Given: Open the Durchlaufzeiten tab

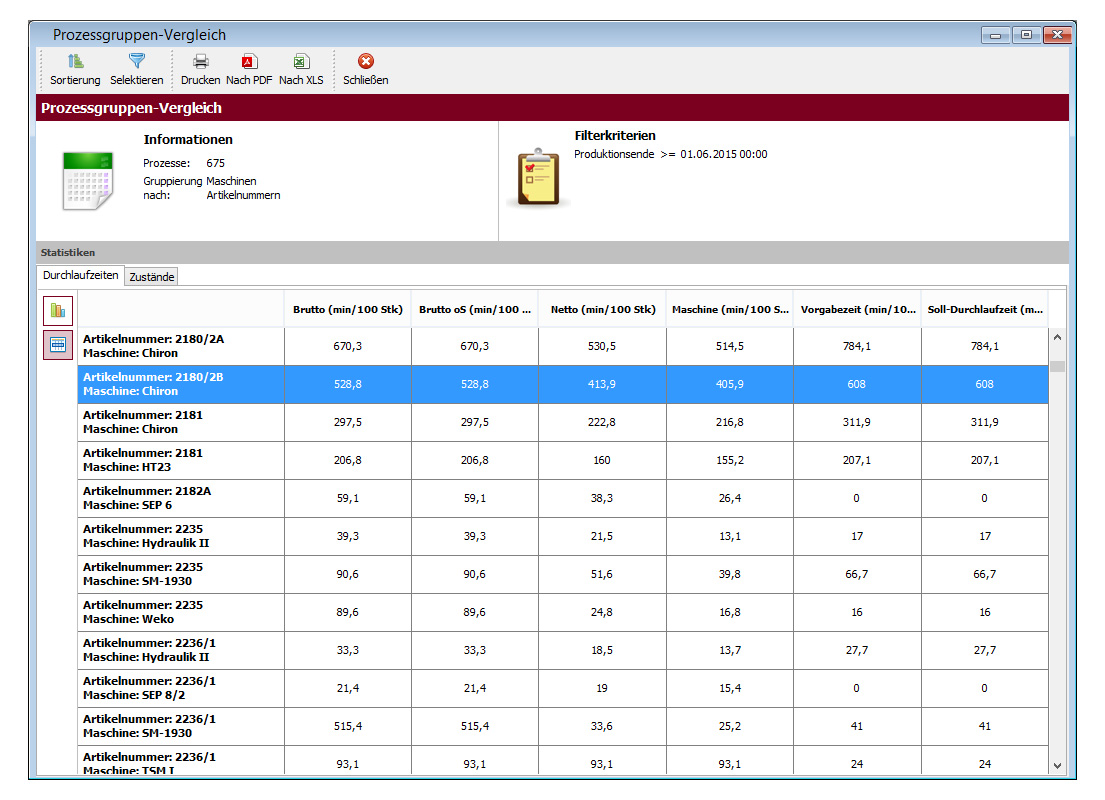Looking at the screenshot, I should (80, 275).
